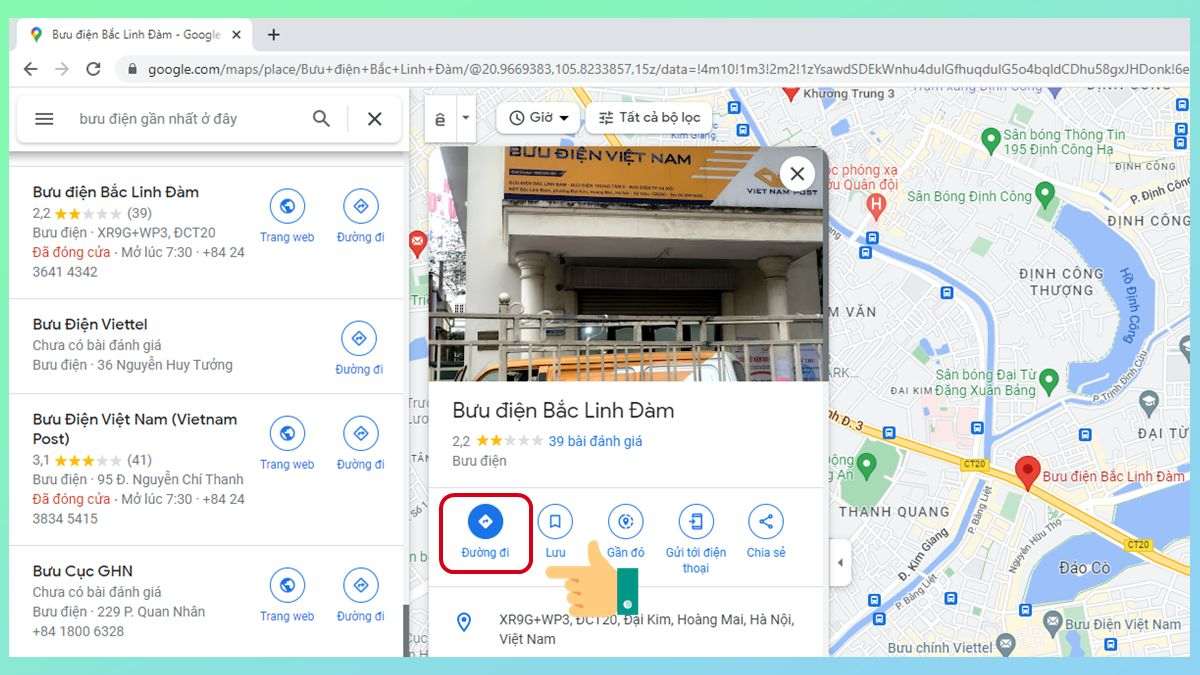1200x675 pixels.
Task: Click the red Bưu điện Bắc Linh Đàm map pin
Action: [1026, 472]
